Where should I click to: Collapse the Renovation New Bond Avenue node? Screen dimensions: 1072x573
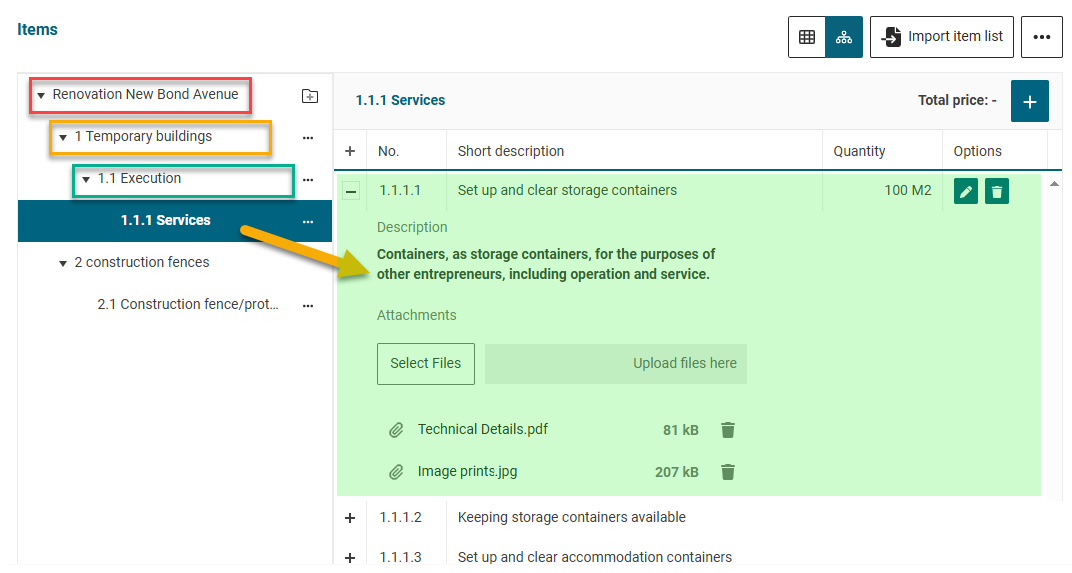click(x=41, y=96)
